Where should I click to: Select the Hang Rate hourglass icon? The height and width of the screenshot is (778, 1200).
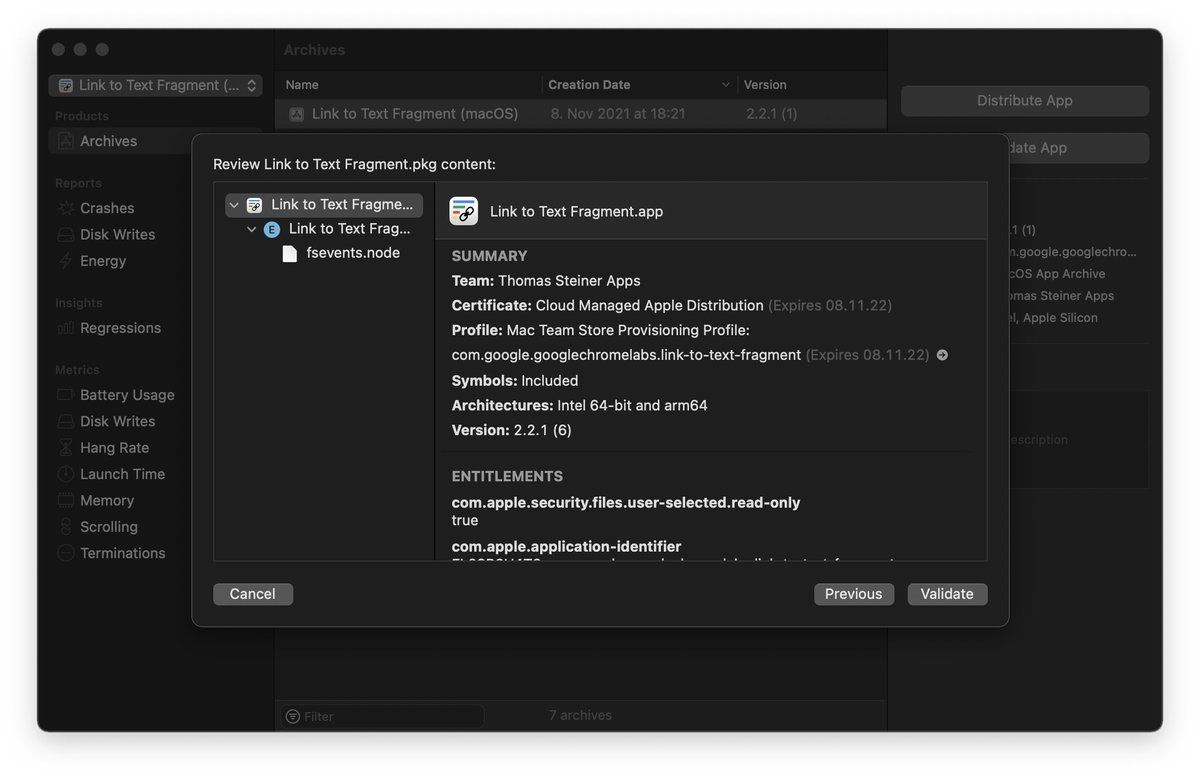pos(66,448)
